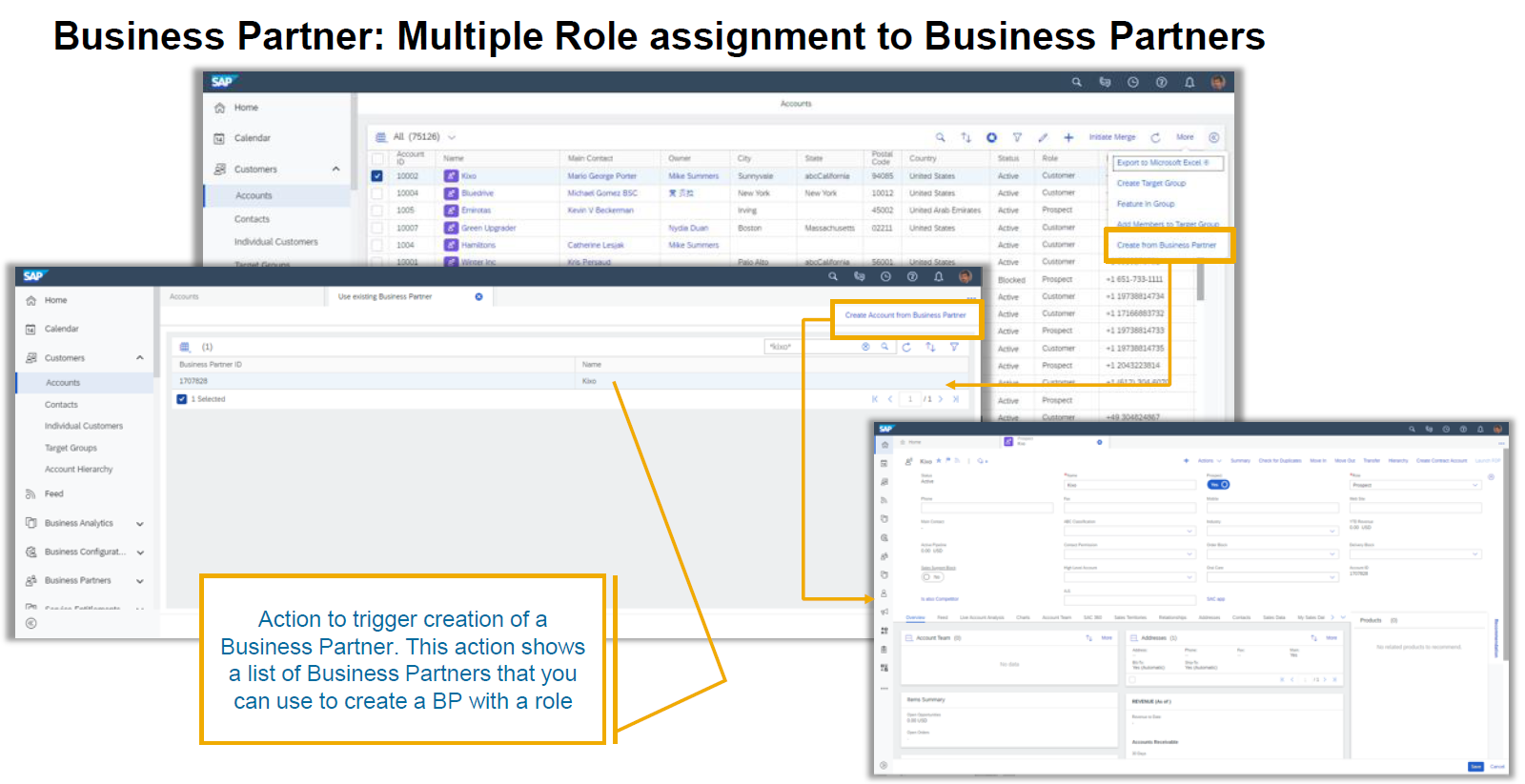Uncheck the 1 Selected checkbox
Image resolution: width=1525 pixels, height=784 pixels.
(x=182, y=399)
